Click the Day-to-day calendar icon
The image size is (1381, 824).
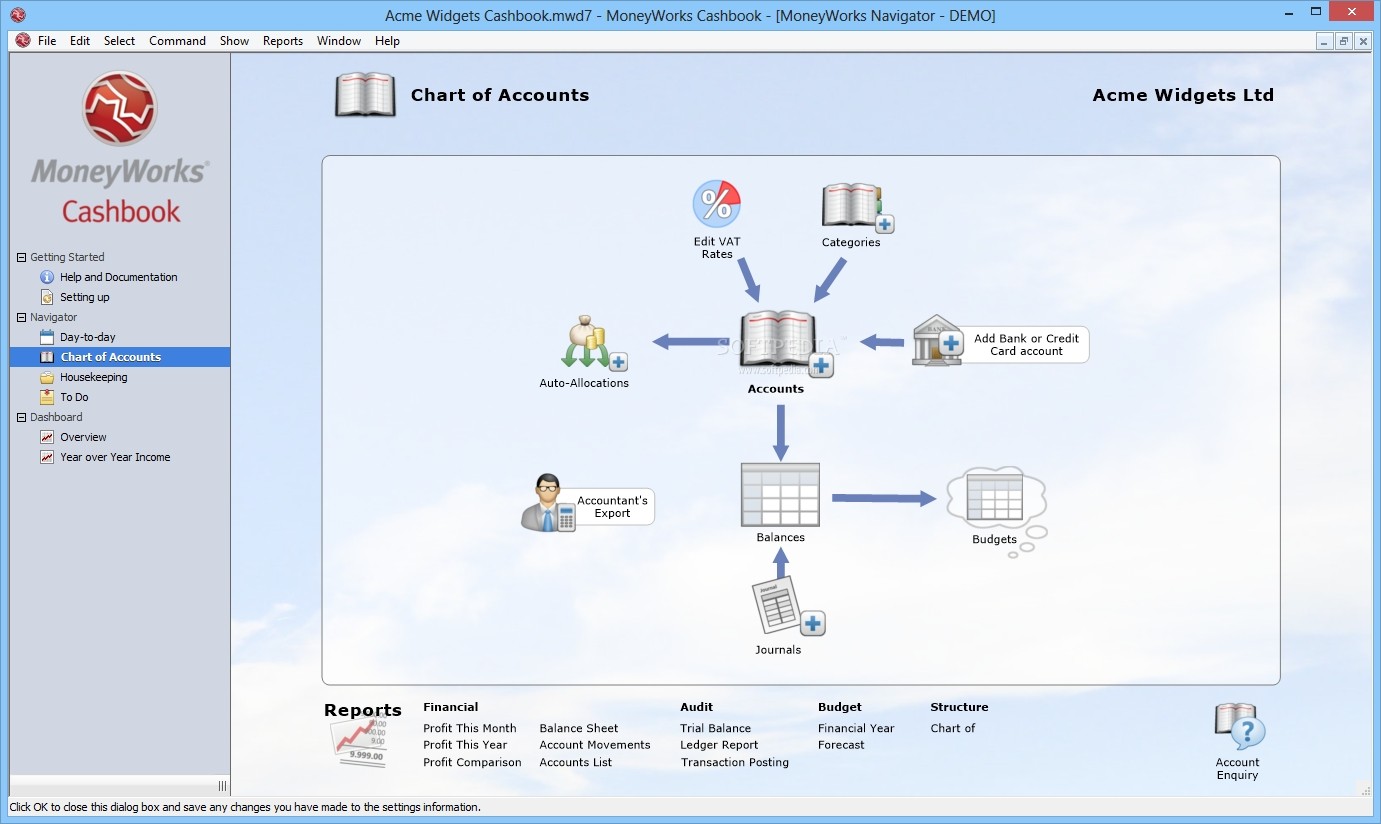click(47, 337)
